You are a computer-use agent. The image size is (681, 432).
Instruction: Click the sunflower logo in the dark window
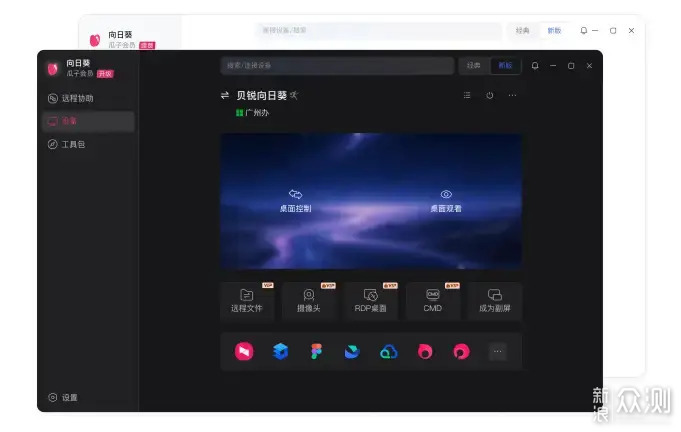coord(53,69)
